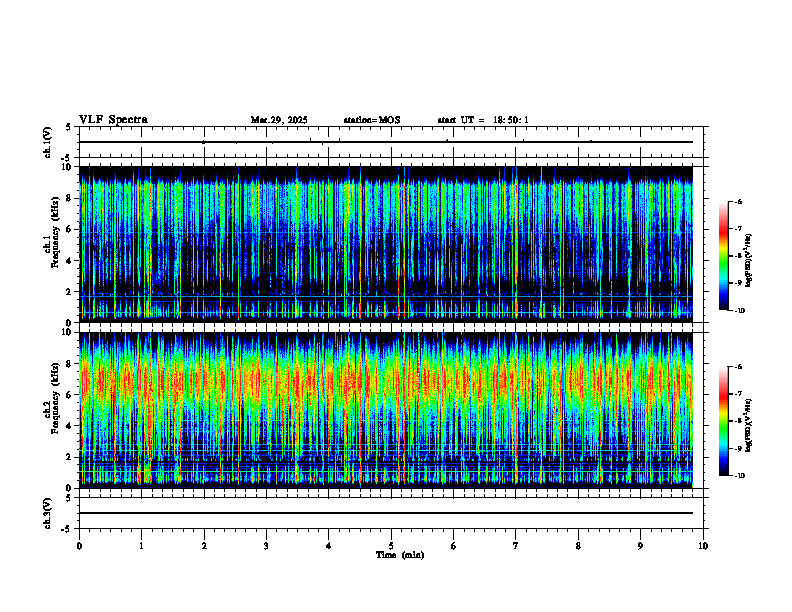Click the ch.1 spectrogram color bar
Screen dimensions: 792x612
(723, 256)
